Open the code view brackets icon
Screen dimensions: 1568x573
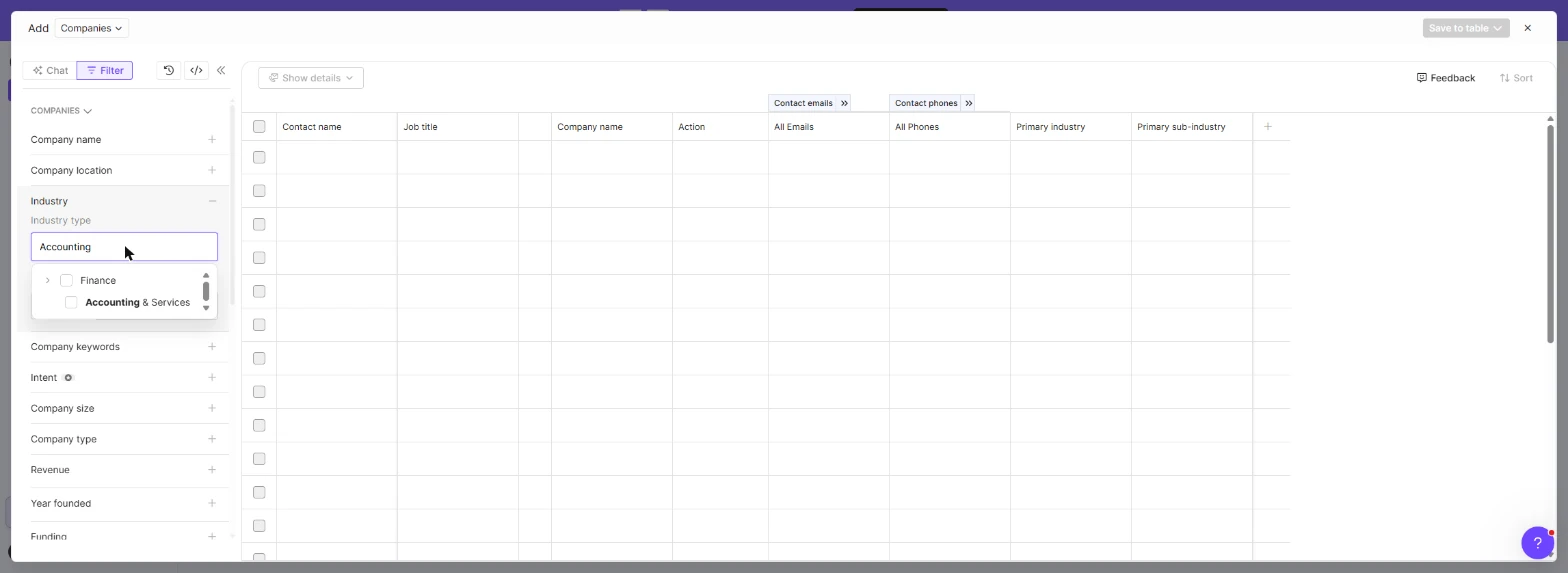coord(196,70)
